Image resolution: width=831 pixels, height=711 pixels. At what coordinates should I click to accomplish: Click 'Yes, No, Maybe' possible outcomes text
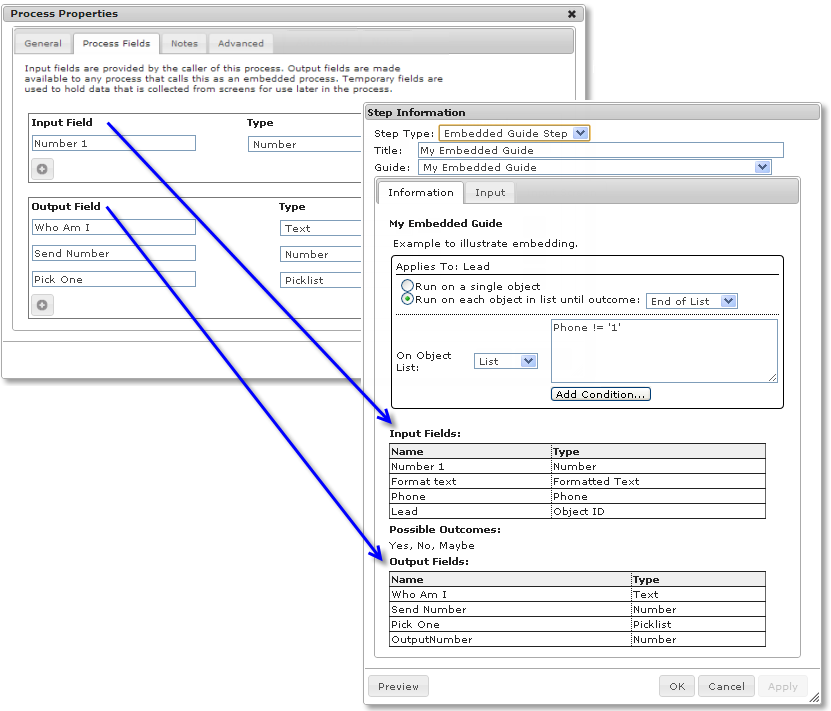click(431, 546)
